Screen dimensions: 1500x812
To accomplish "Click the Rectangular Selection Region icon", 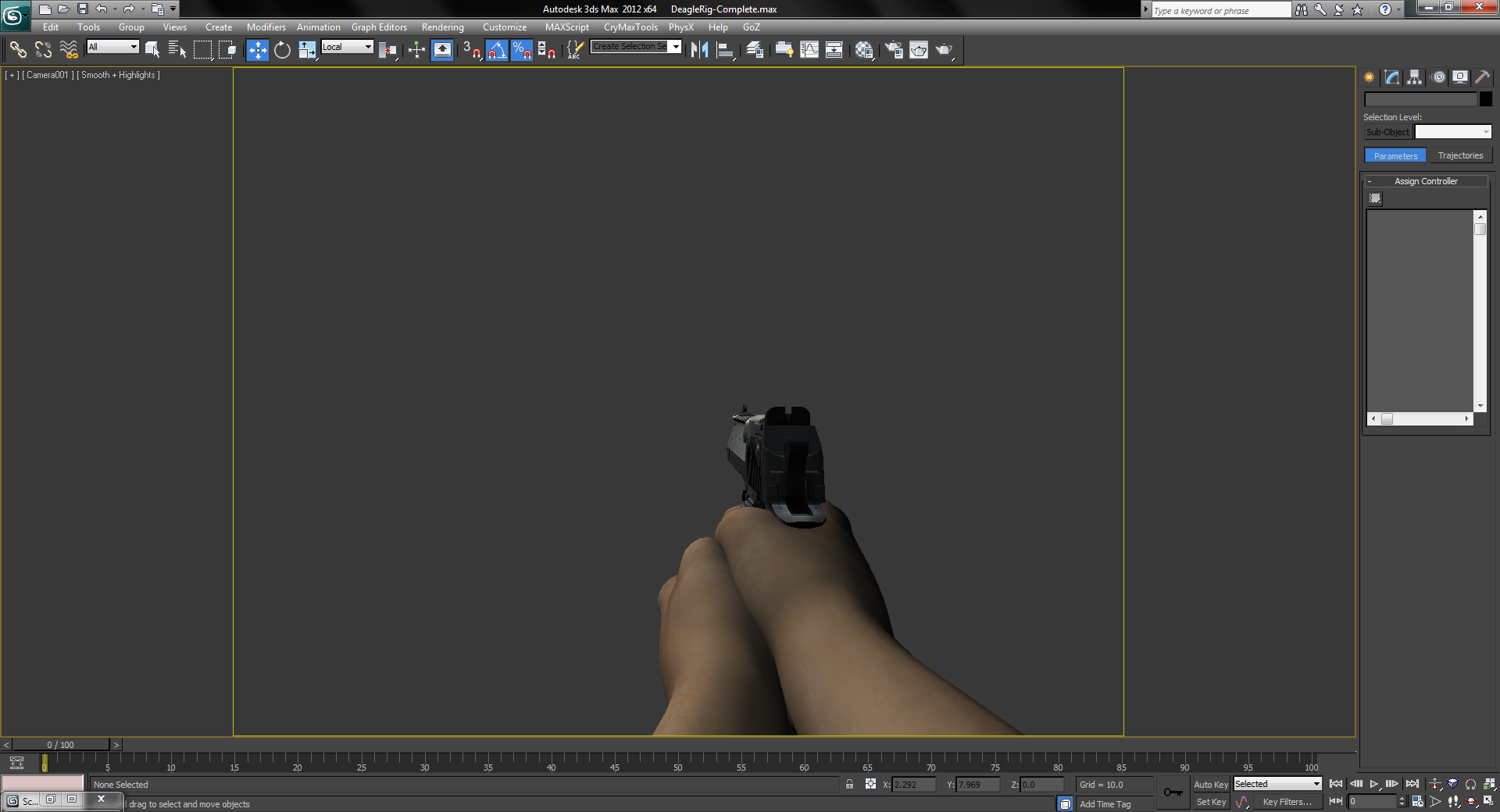I will coord(203,50).
